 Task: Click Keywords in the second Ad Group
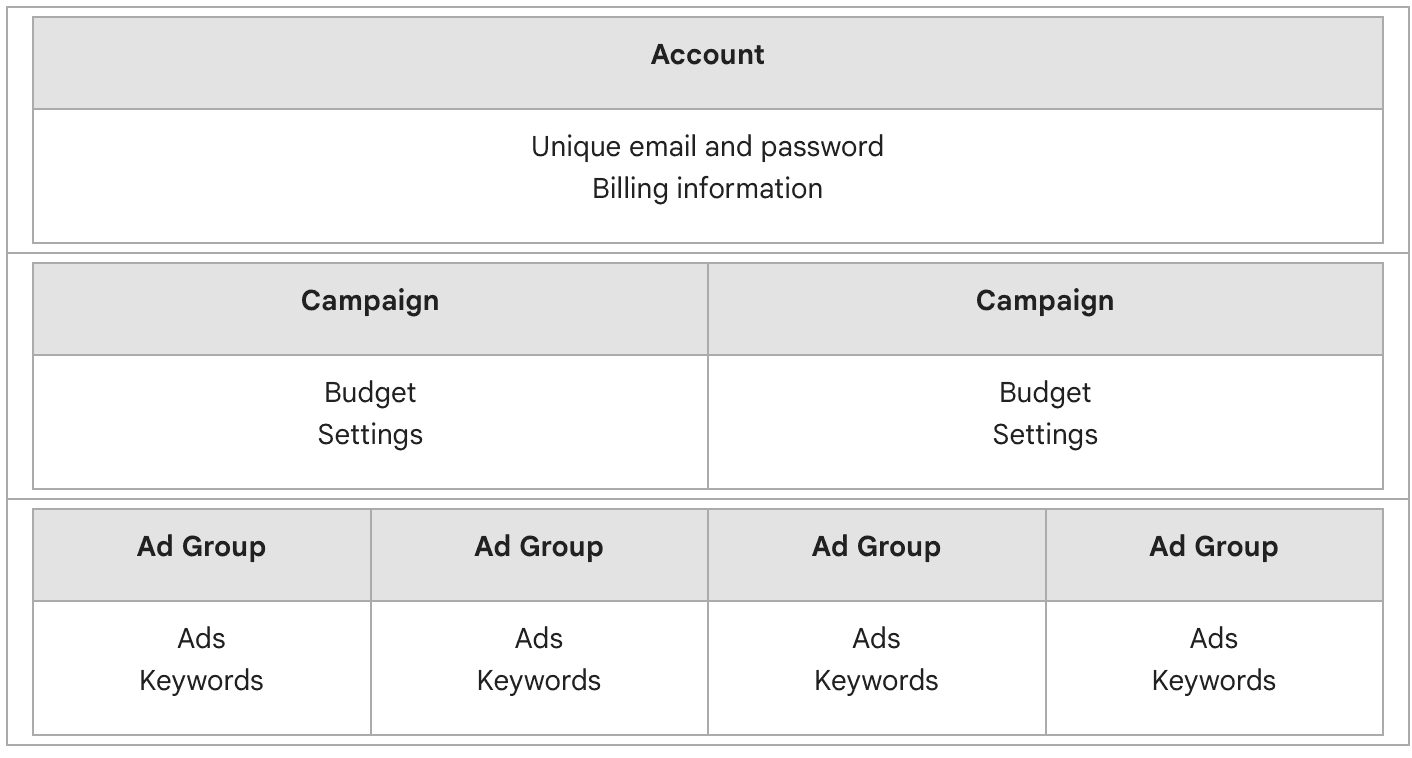[x=538, y=681]
